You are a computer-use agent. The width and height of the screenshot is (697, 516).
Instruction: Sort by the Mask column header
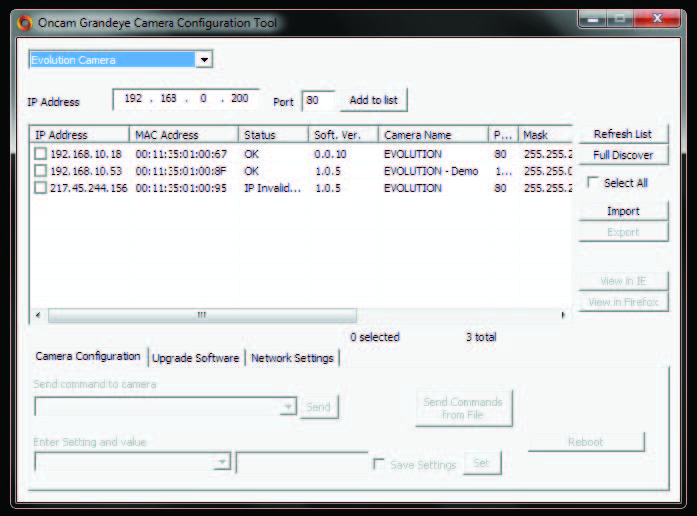pyautogui.click(x=545, y=135)
